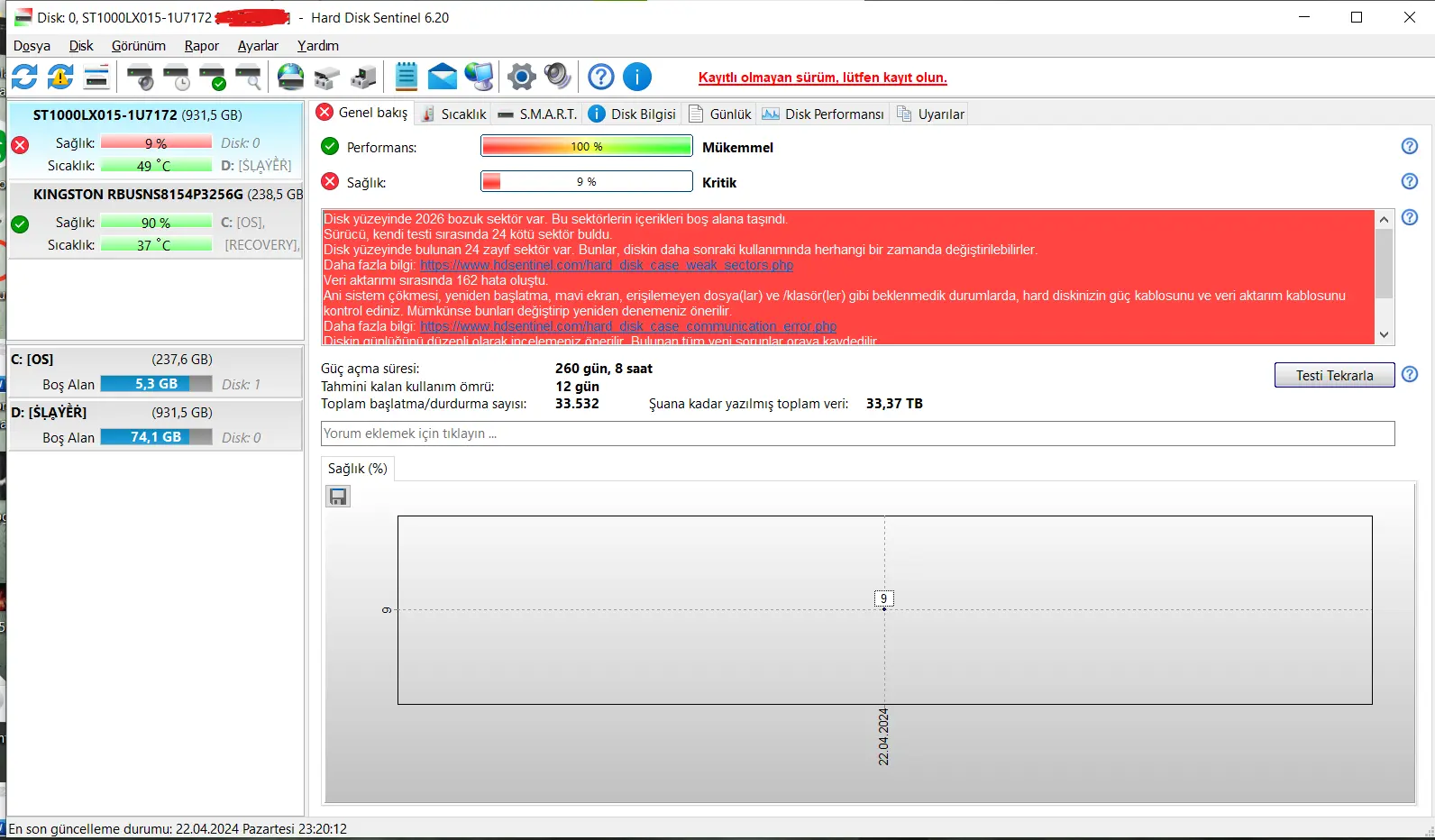Click the light gray drive toolbar icon
The height and width of the screenshot is (840, 1435).
(x=326, y=78)
